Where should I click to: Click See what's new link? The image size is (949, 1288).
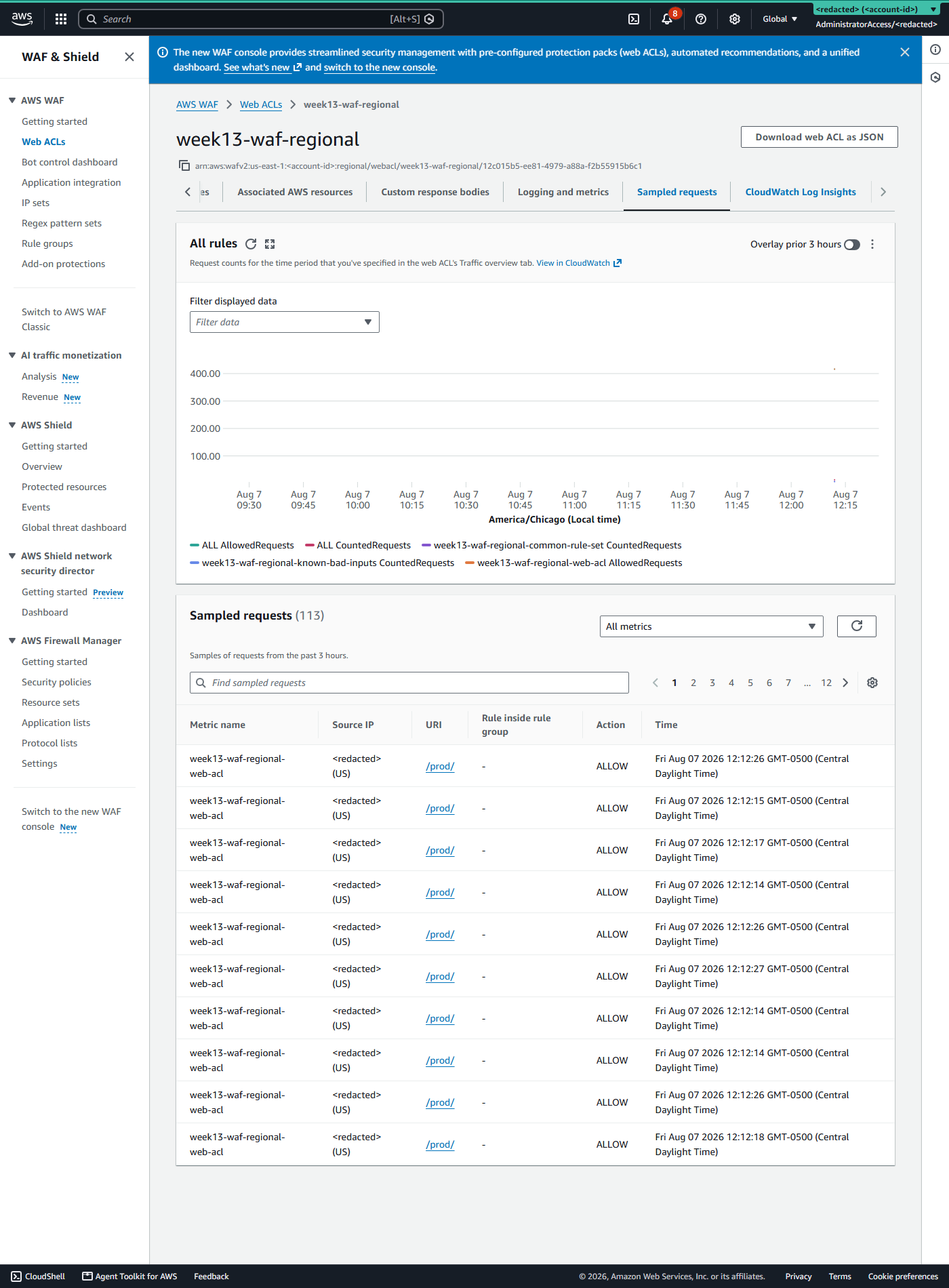pyautogui.click(x=262, y=67)
